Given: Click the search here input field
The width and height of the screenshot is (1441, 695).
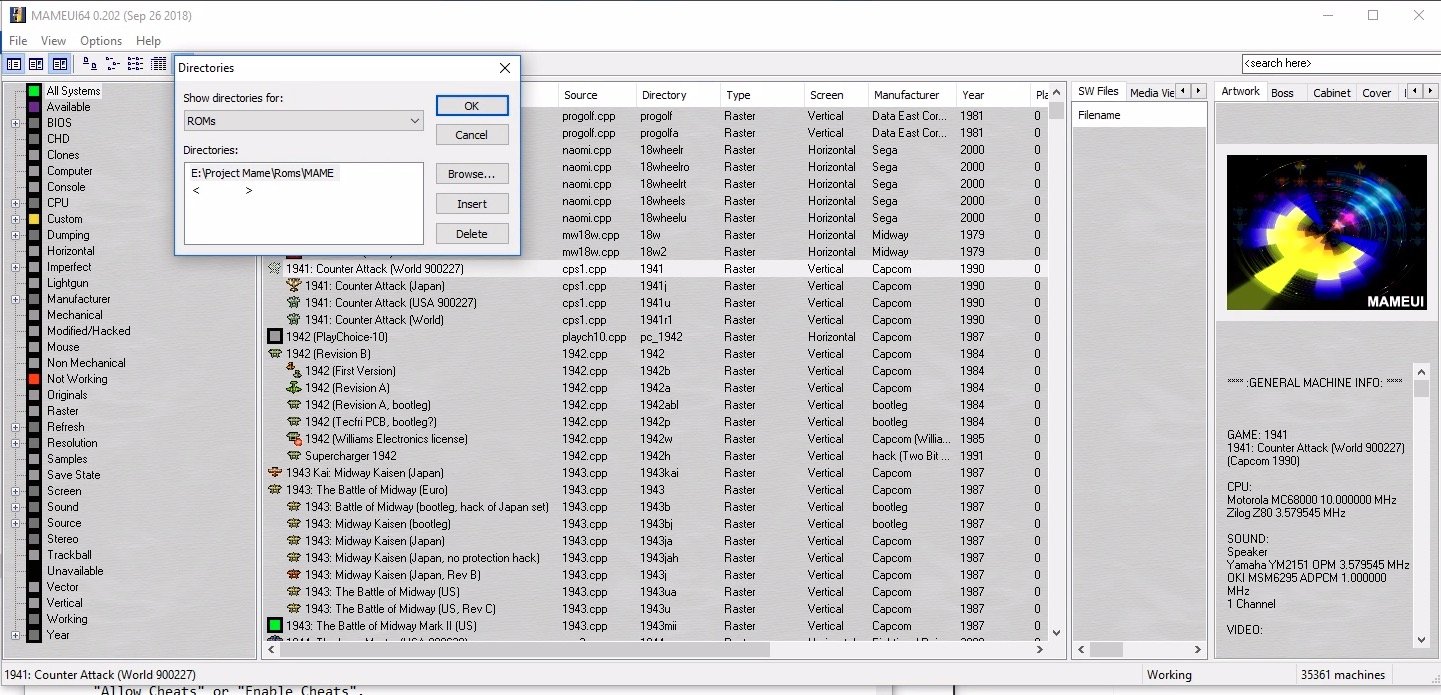Looking at the screenshot, I should click(x=1339, y=63).
